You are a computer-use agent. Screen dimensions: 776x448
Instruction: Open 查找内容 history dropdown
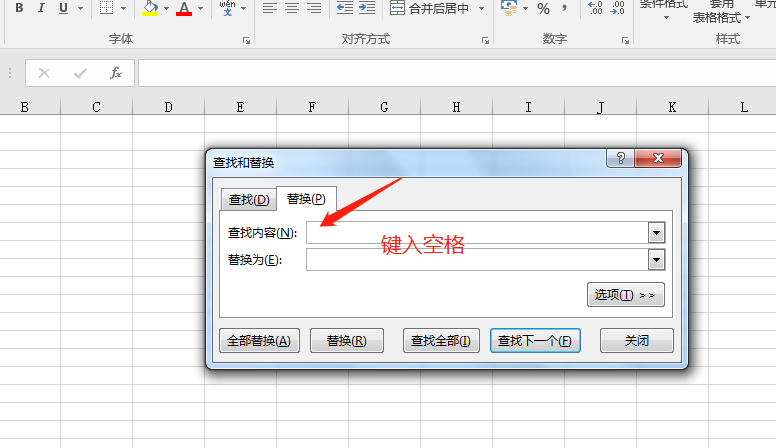[656, 233]
